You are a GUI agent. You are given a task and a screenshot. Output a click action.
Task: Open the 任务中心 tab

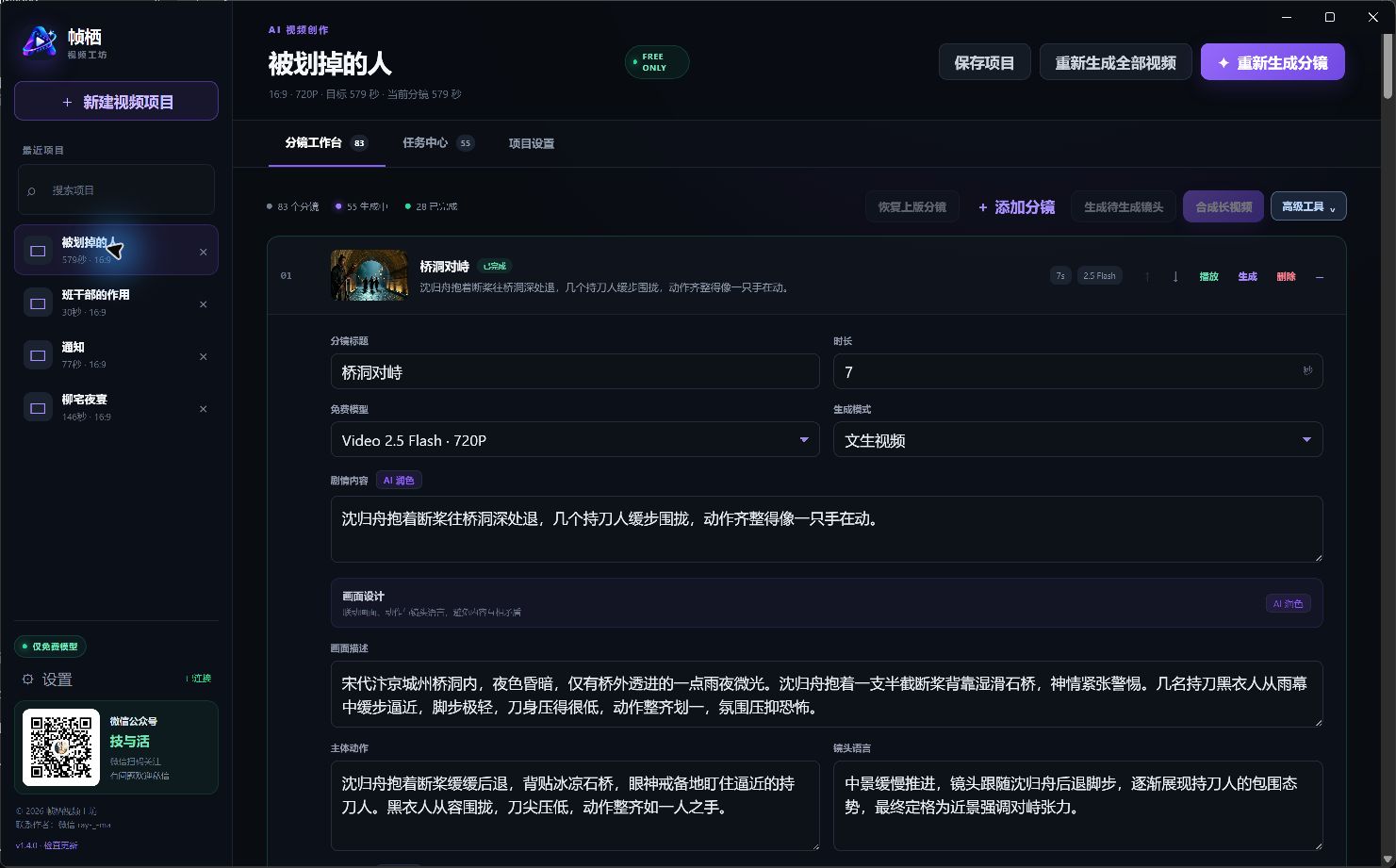[437, 142]
